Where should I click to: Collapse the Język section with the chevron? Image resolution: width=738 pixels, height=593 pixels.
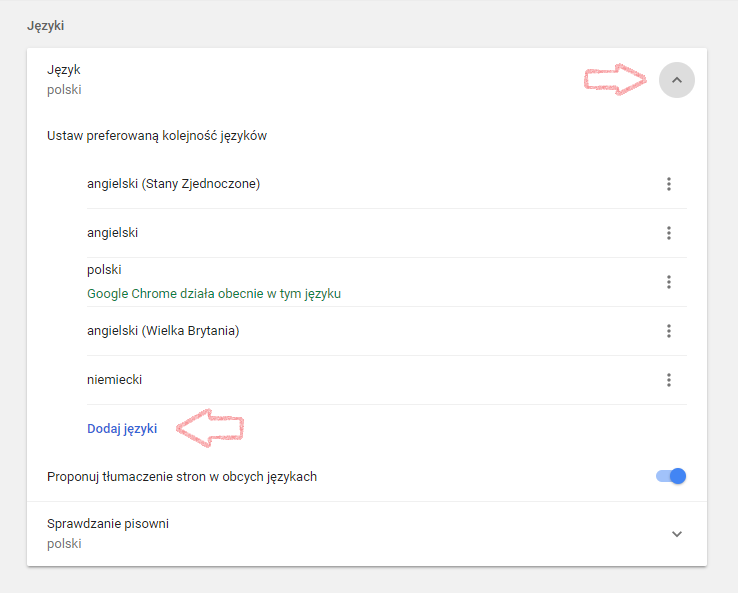tap(676, 80)
